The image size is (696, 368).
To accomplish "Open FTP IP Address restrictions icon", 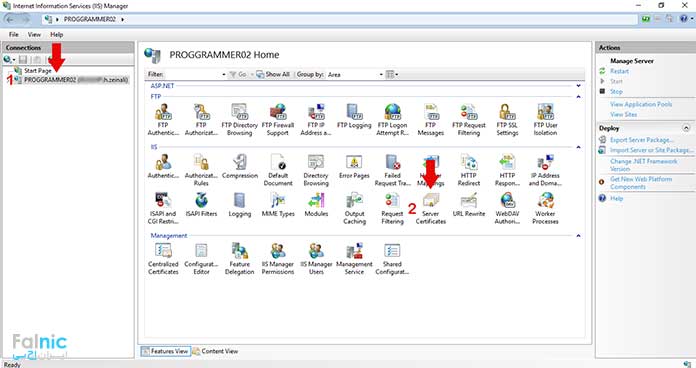I will (x=316, y=119).
